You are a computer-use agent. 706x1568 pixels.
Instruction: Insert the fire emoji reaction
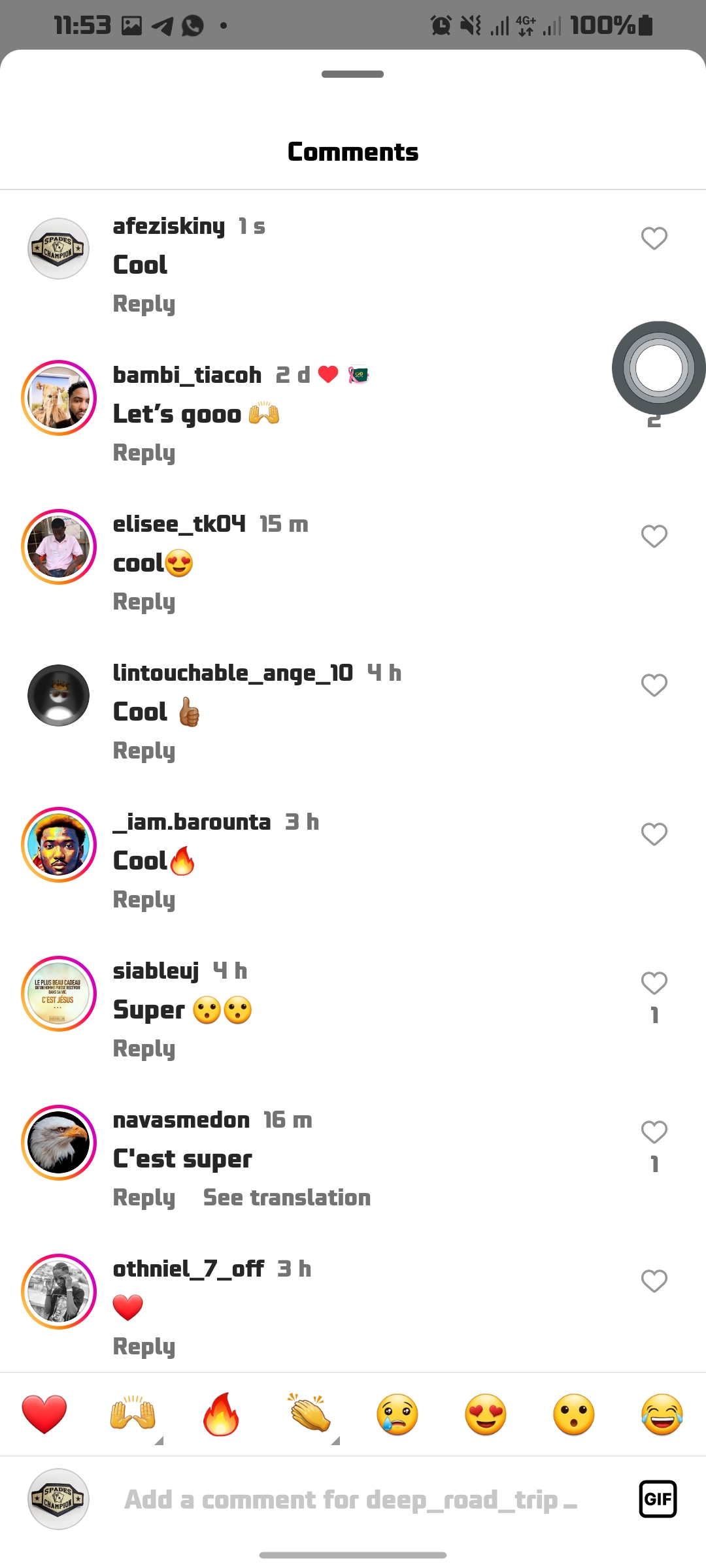[x=221, y=1414]
